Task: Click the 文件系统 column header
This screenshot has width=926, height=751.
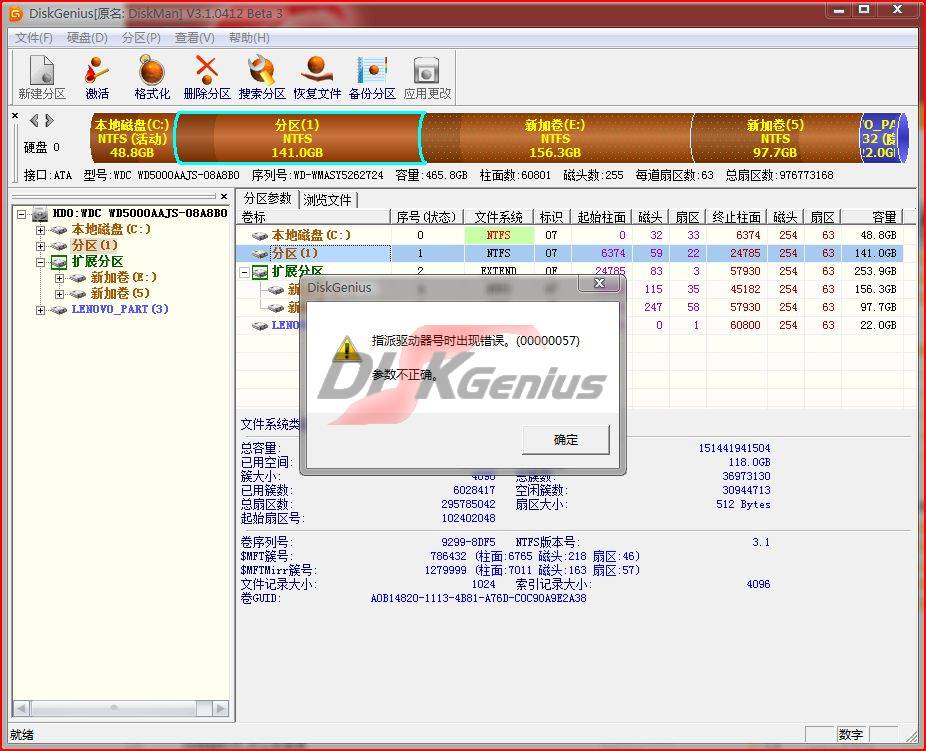Action: 499,217
